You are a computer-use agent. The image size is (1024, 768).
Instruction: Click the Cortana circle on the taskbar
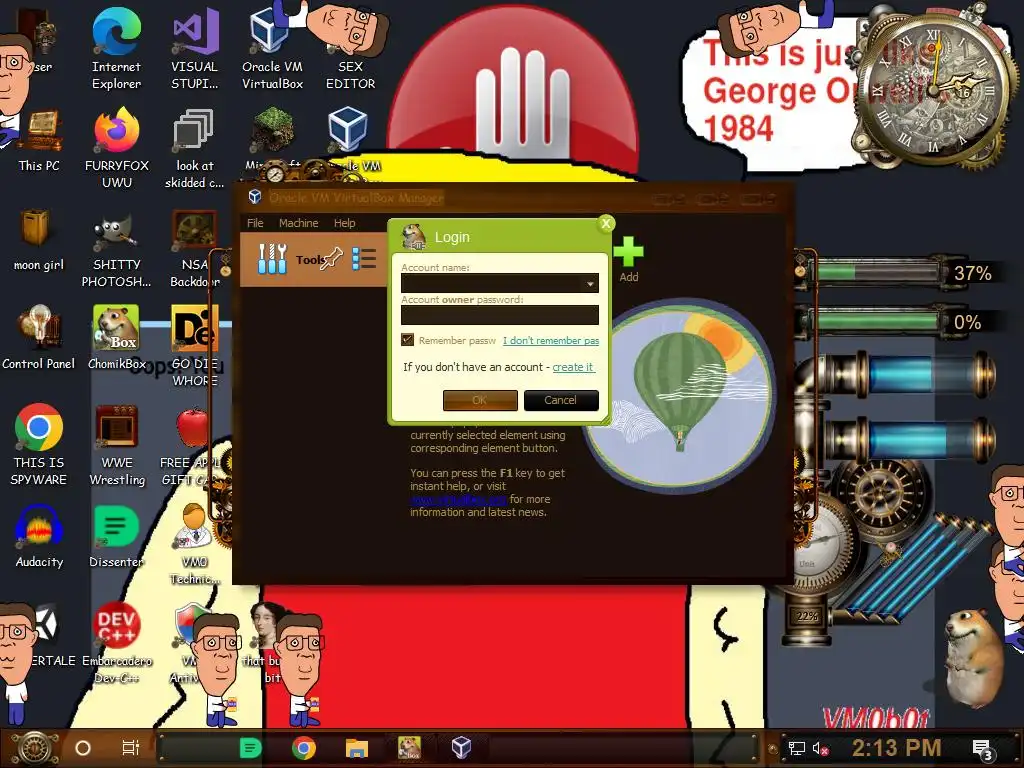click(x=83, y=748)
